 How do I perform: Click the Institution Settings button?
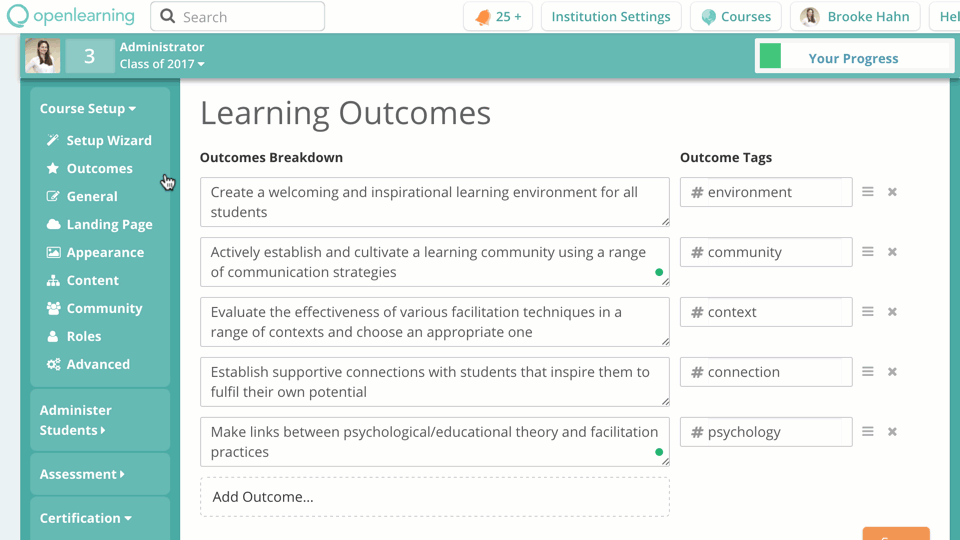[610, 17]
